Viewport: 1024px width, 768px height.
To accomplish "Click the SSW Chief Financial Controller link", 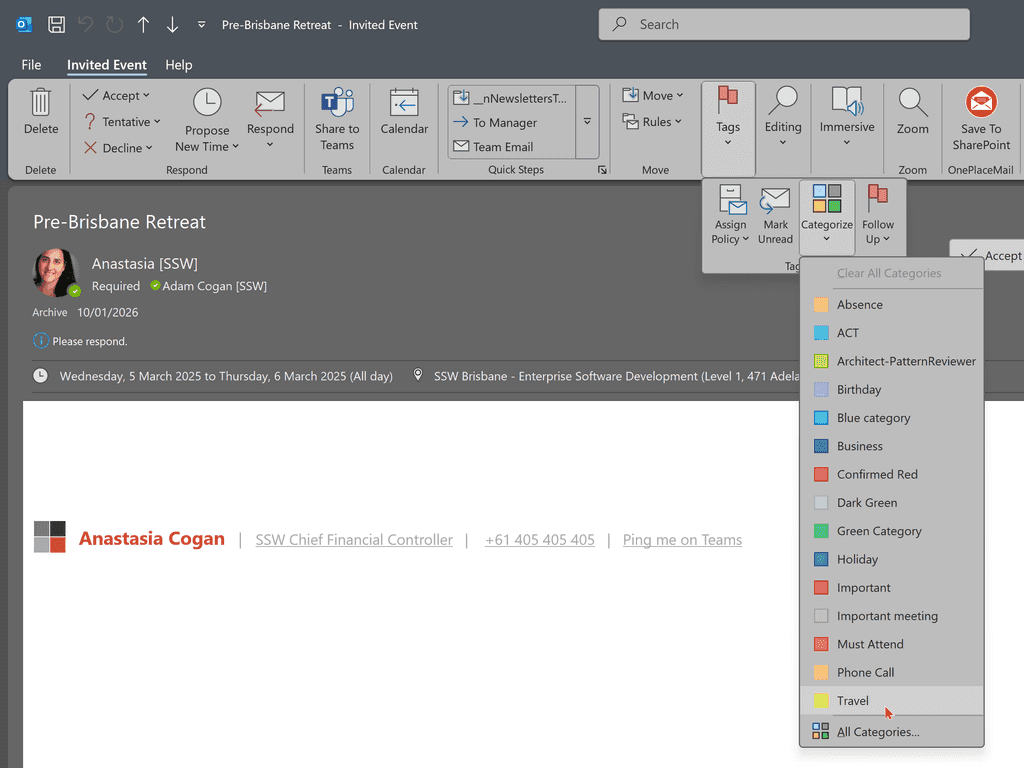I will tap(354, 540).
